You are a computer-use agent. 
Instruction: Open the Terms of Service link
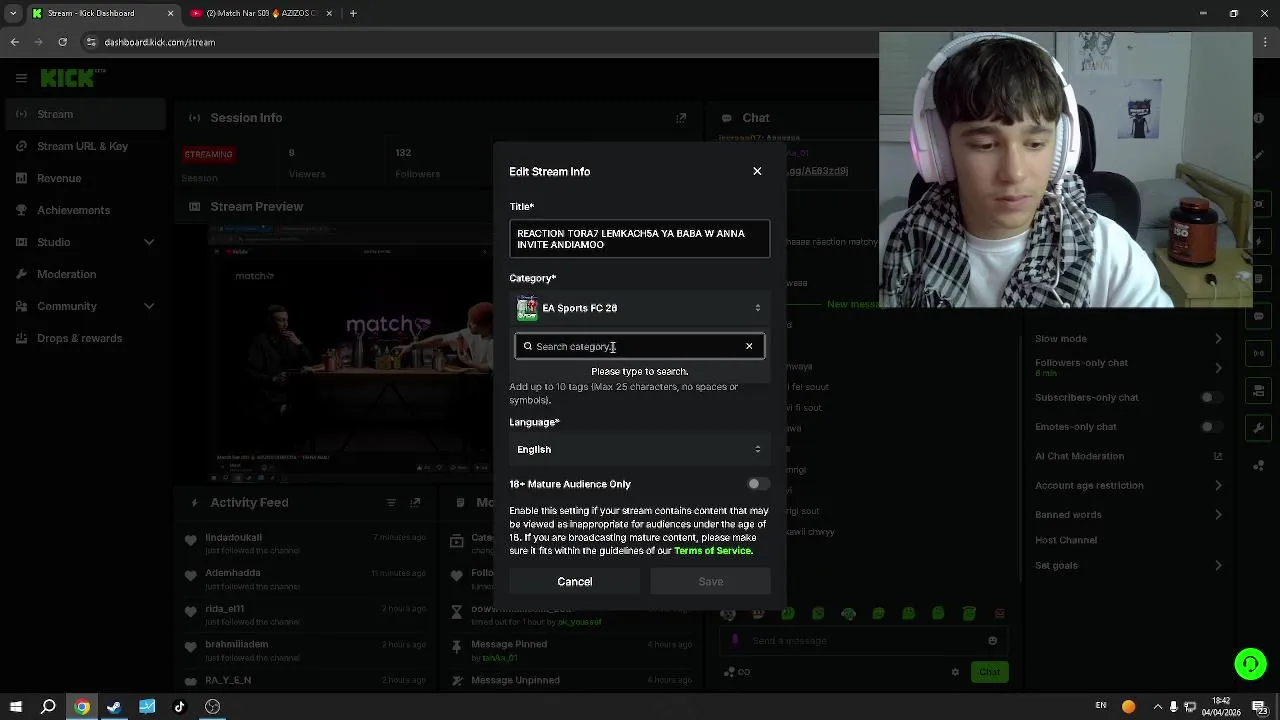coord(712,550)
